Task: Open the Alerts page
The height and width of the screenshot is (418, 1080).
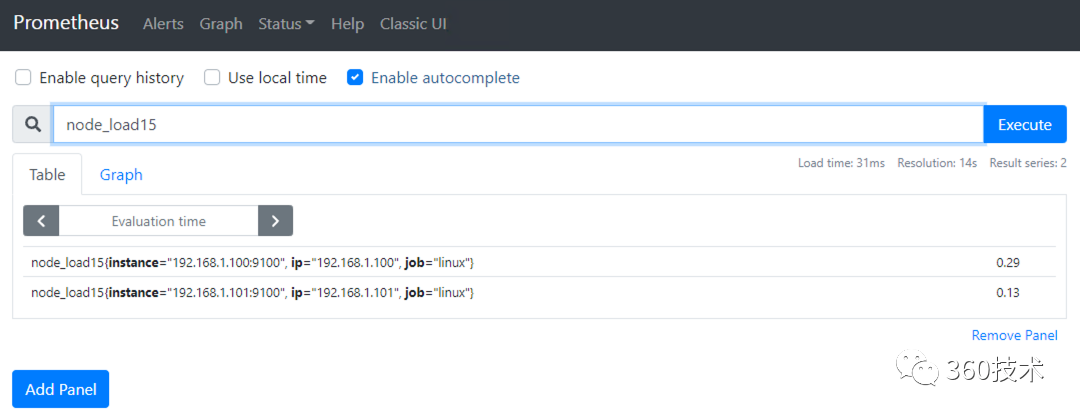Action: coord(163,24)
